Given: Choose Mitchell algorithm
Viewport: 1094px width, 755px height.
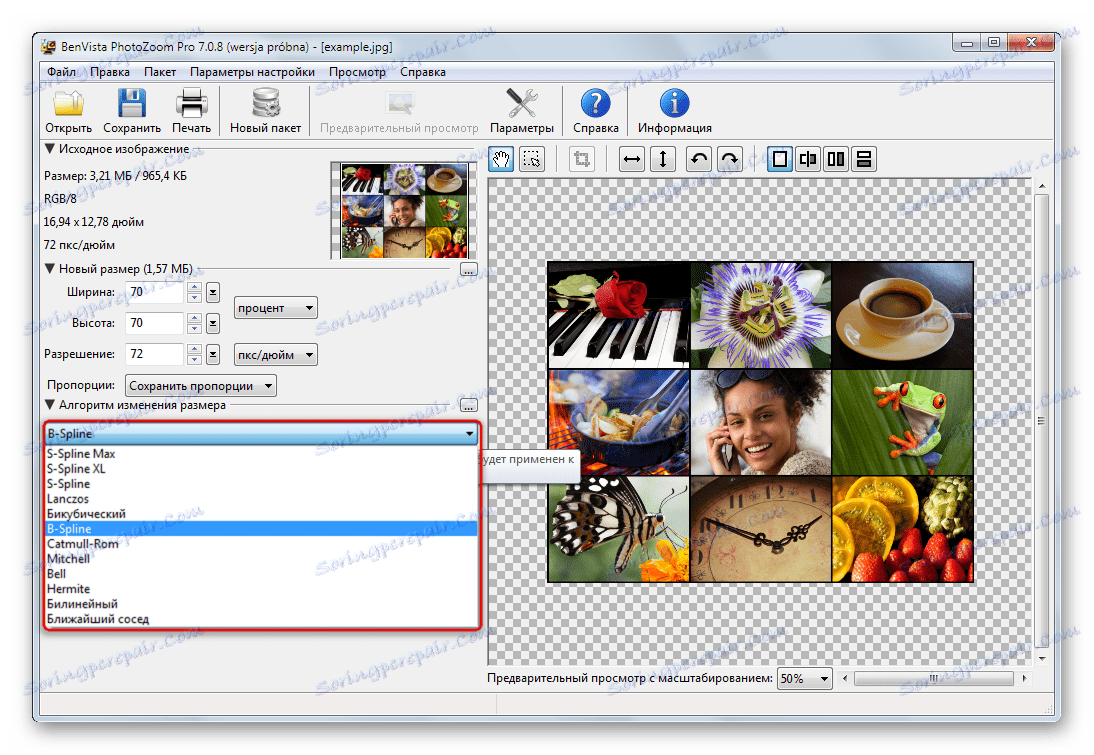Looking at the screenshot, I should click(x=262, y=559).
